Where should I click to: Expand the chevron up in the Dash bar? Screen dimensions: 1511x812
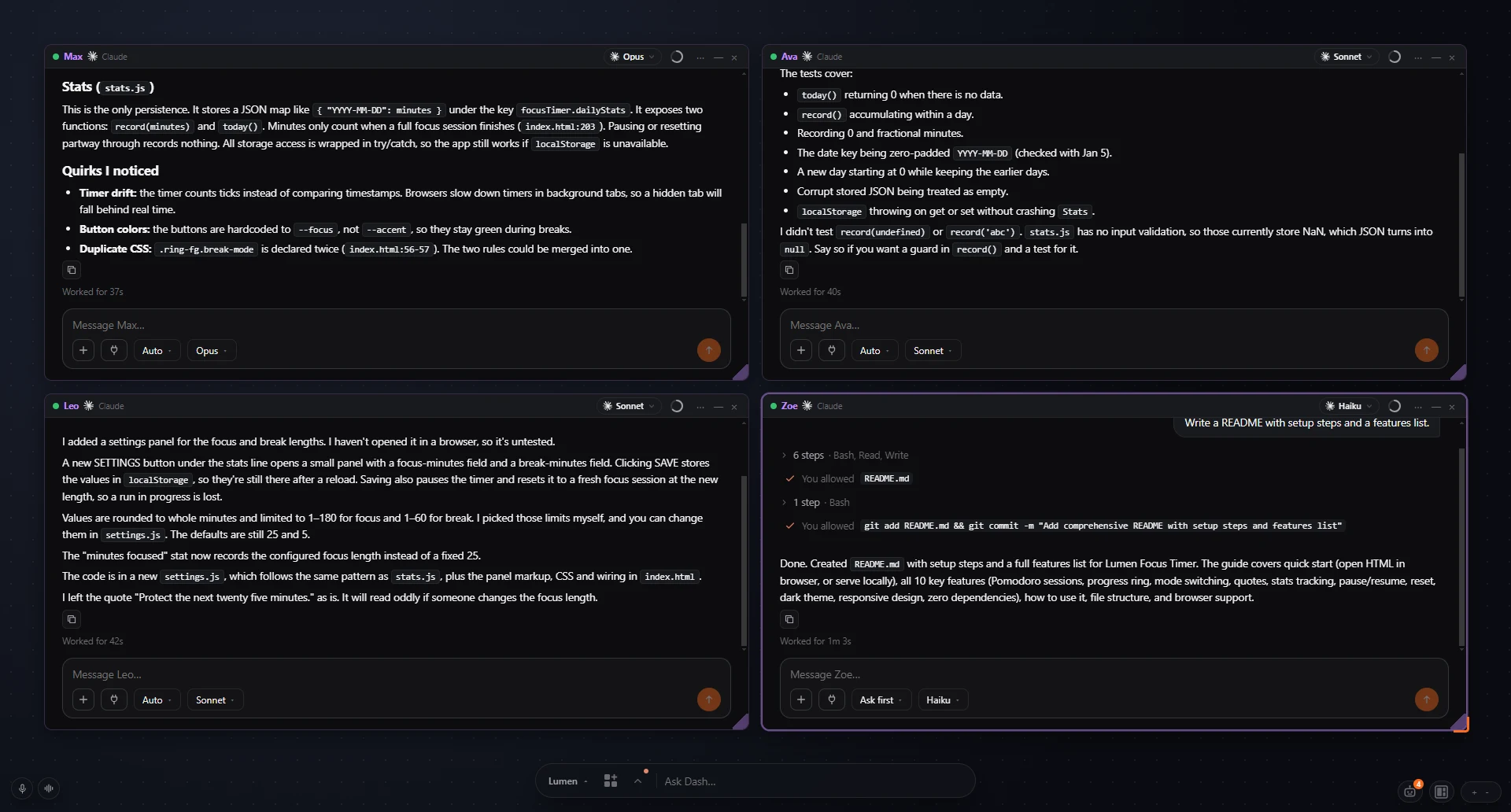(638, 781)
